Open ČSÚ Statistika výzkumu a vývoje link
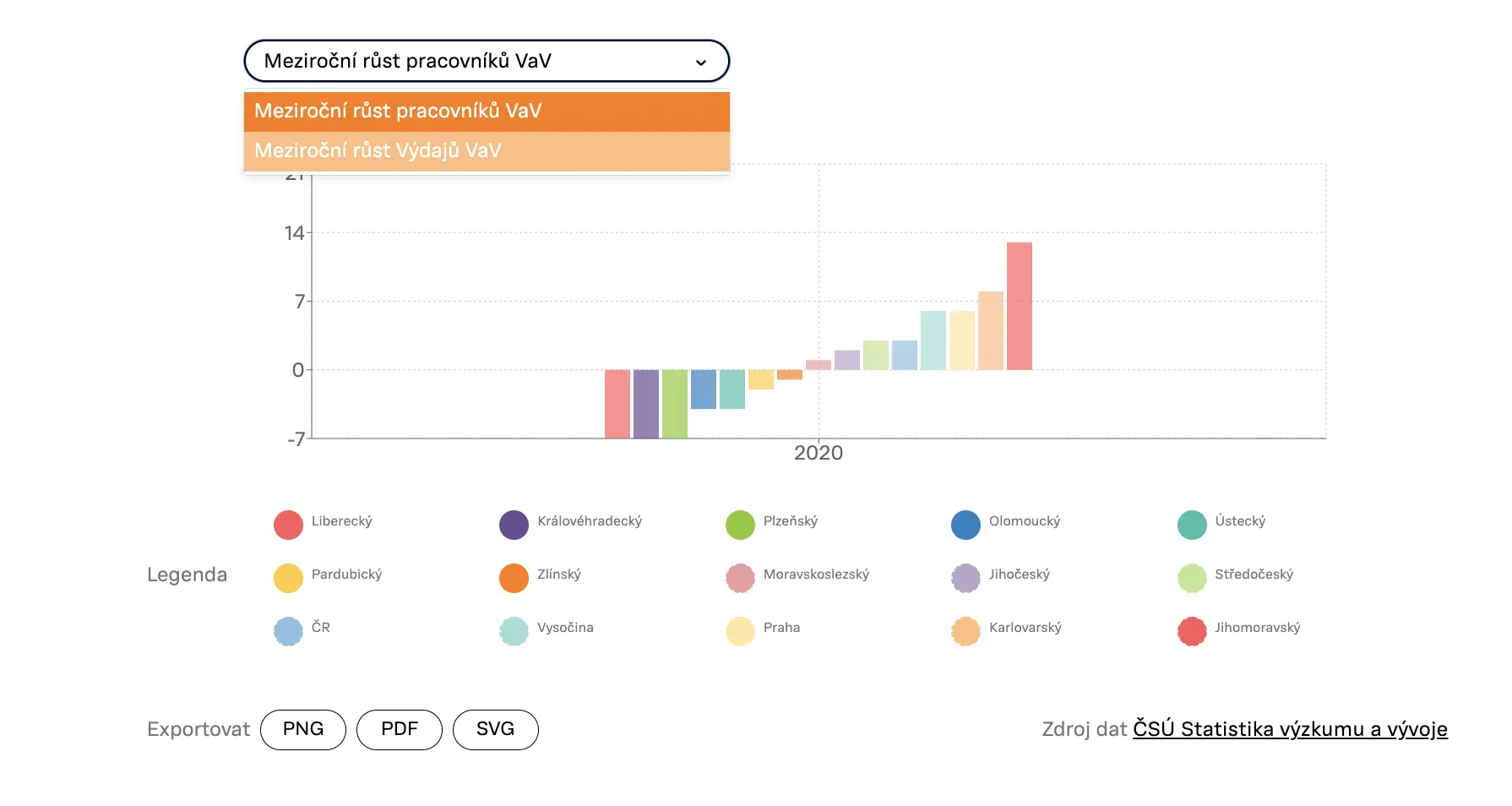This screenshot has width=1512, height=806. coord(1290,729)
